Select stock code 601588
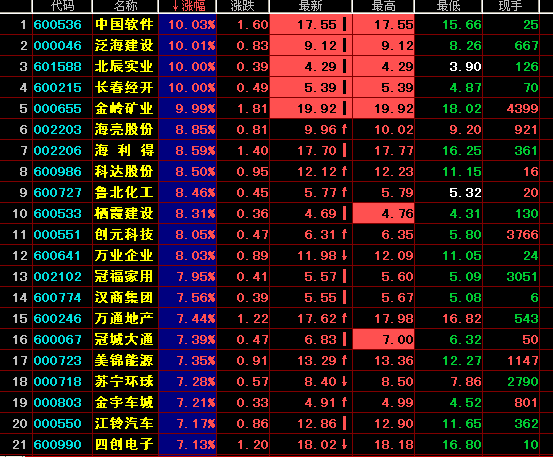This screenshot has width=553, height=457. [57, 67]
